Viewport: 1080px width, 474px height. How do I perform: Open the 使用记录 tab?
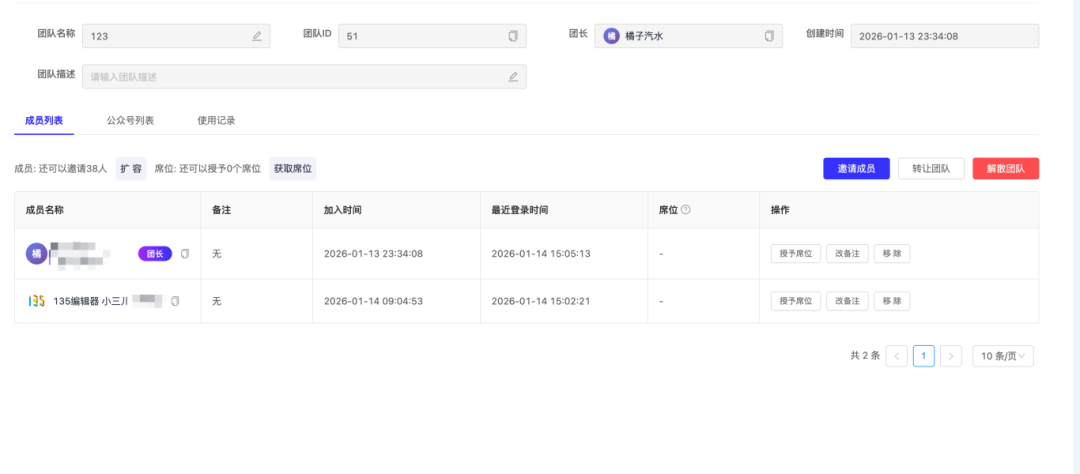(216, 120)
